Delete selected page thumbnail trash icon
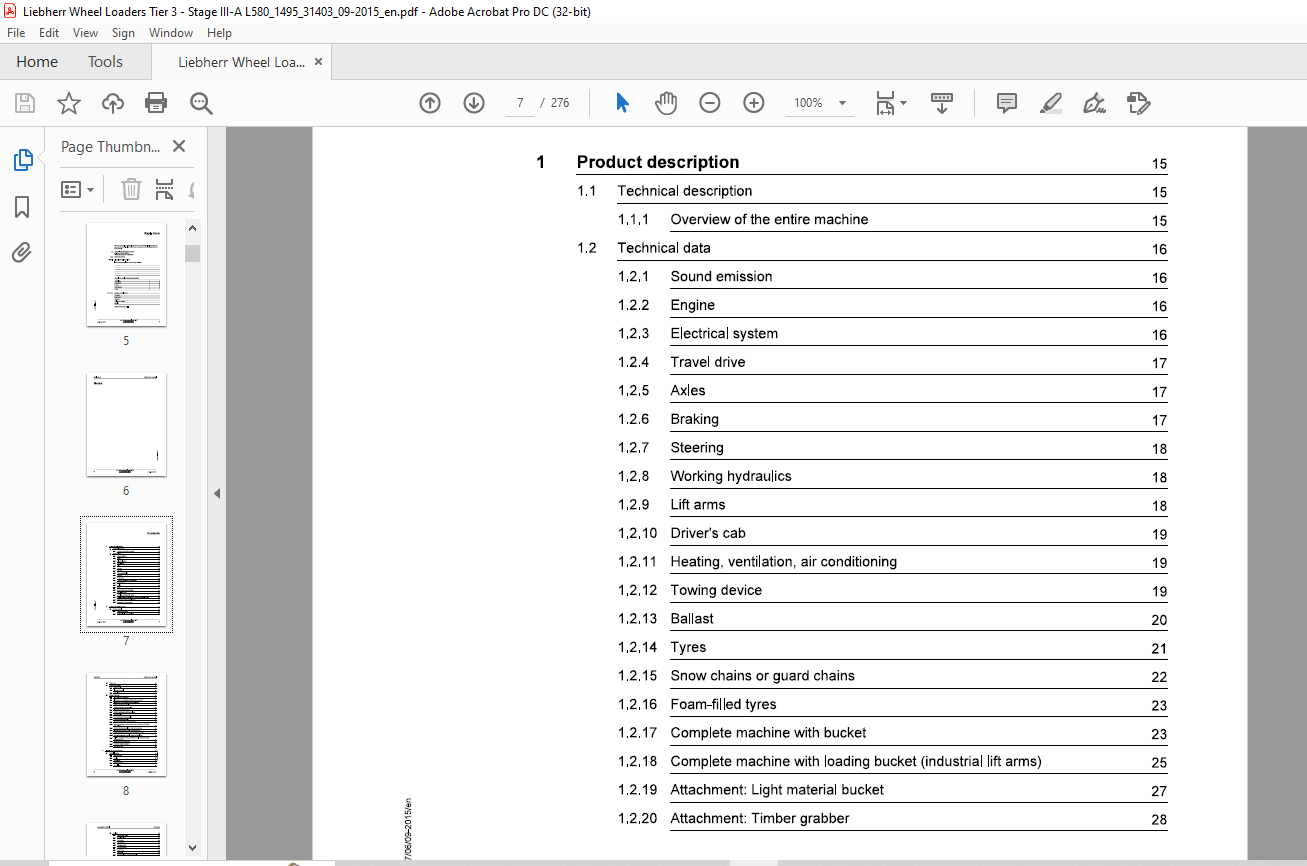This screenshot has height=866, width=1307. click(131, 189)
